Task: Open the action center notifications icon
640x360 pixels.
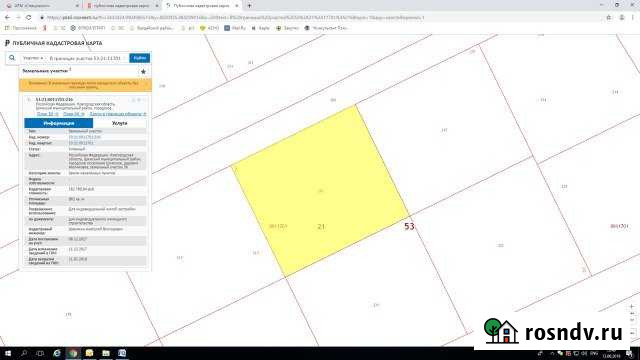Action: (x=630, y=353)
